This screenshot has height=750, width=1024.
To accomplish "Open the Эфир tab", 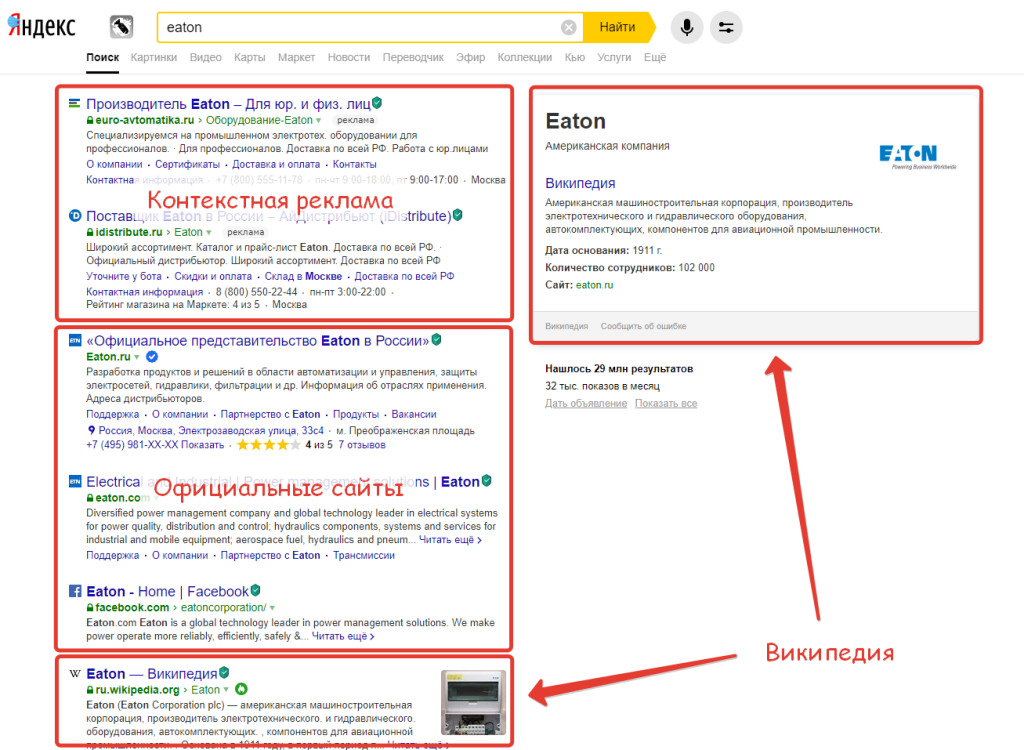I will tap(470, 57).
